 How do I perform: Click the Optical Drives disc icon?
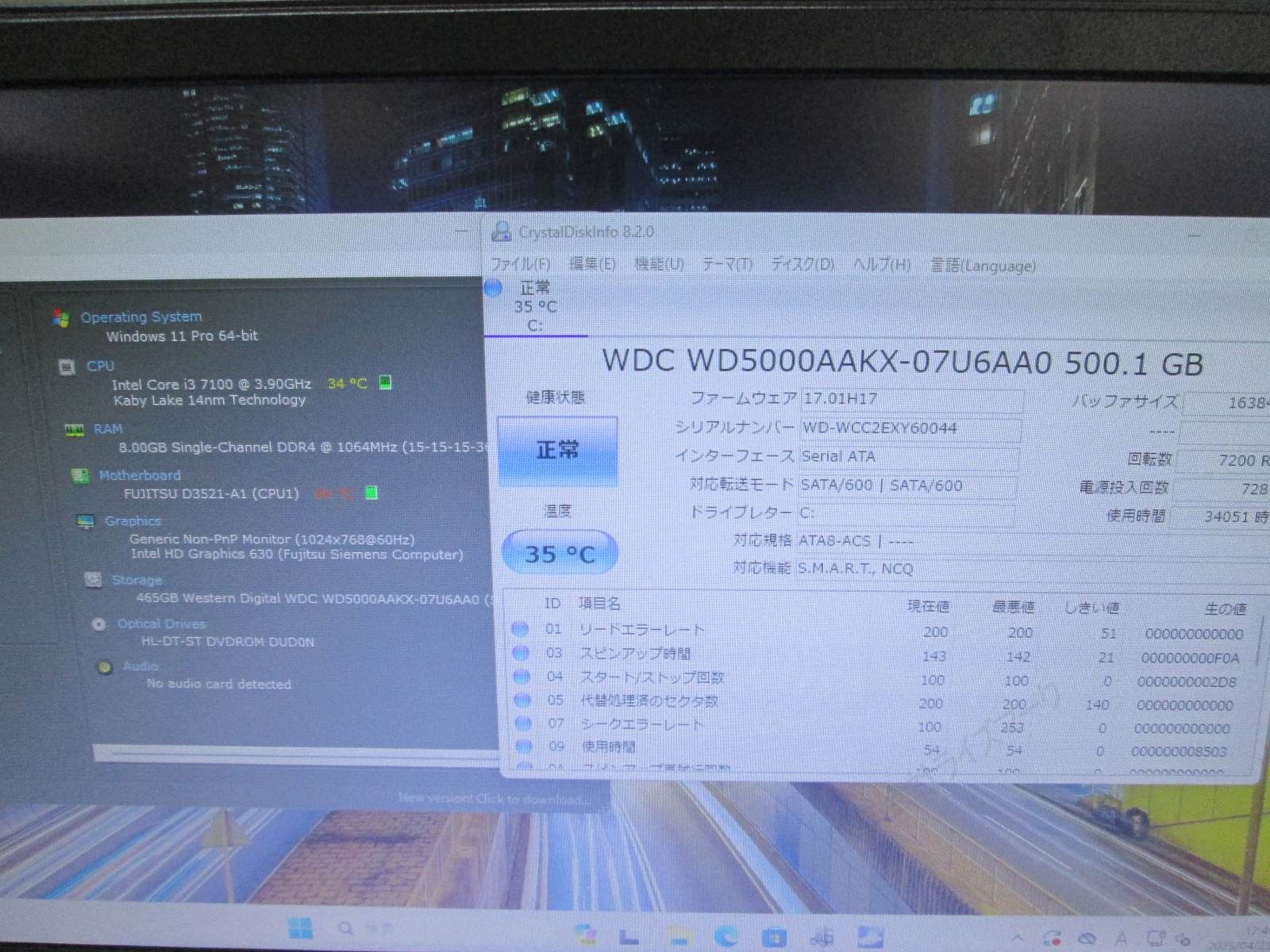(x=98, y=624)
